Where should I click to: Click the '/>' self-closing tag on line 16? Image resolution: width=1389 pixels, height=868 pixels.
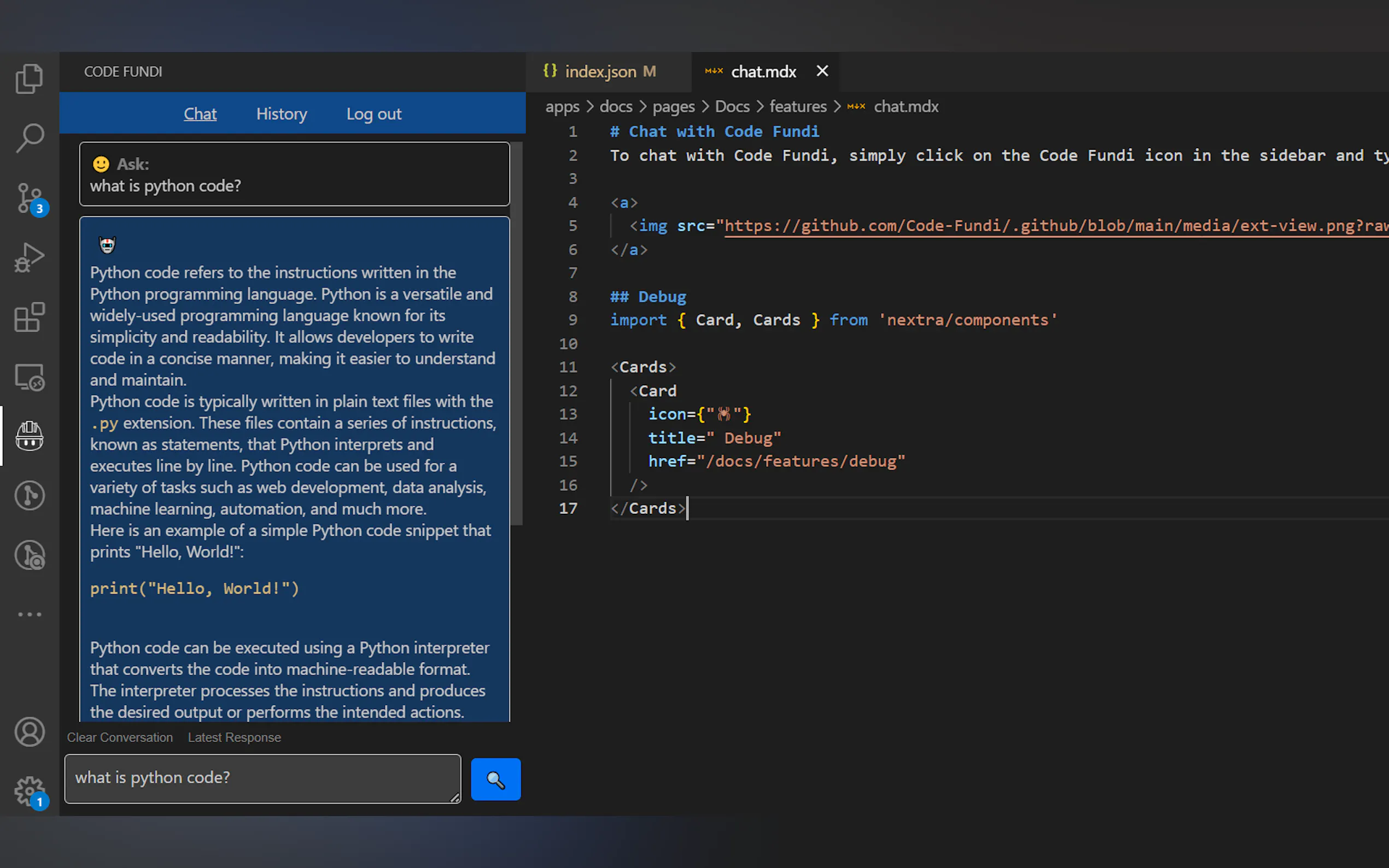pos(639,485)
